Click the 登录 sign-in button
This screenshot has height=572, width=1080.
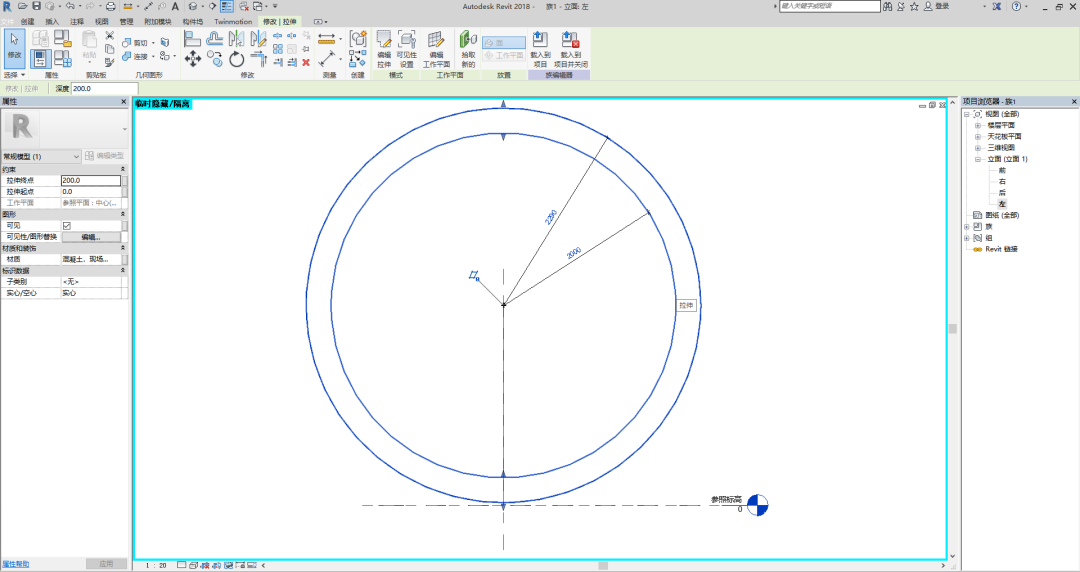pyautogui.click(x=937, y=6)
